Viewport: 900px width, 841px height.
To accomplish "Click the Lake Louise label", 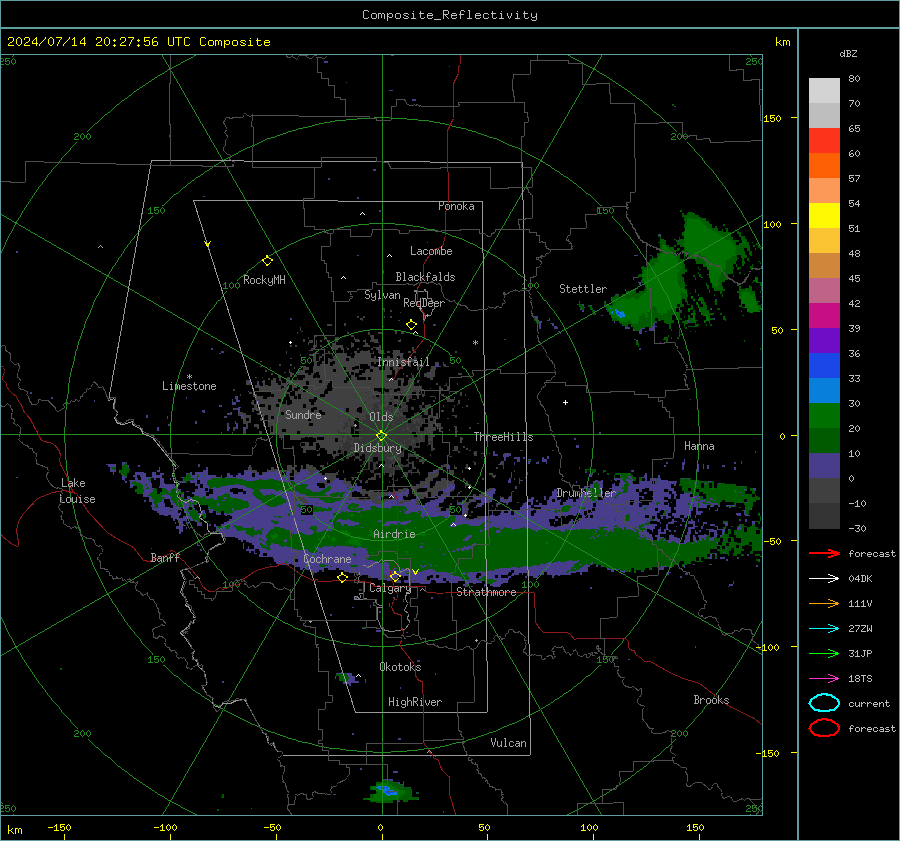I will coord(78,491).
